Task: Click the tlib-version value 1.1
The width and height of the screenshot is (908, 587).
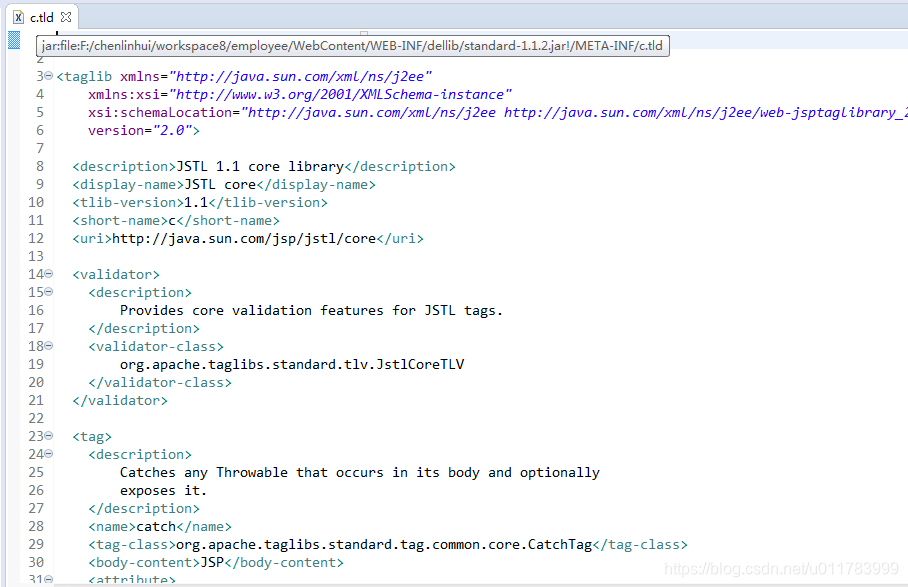Action: click(x=196, y=203)
